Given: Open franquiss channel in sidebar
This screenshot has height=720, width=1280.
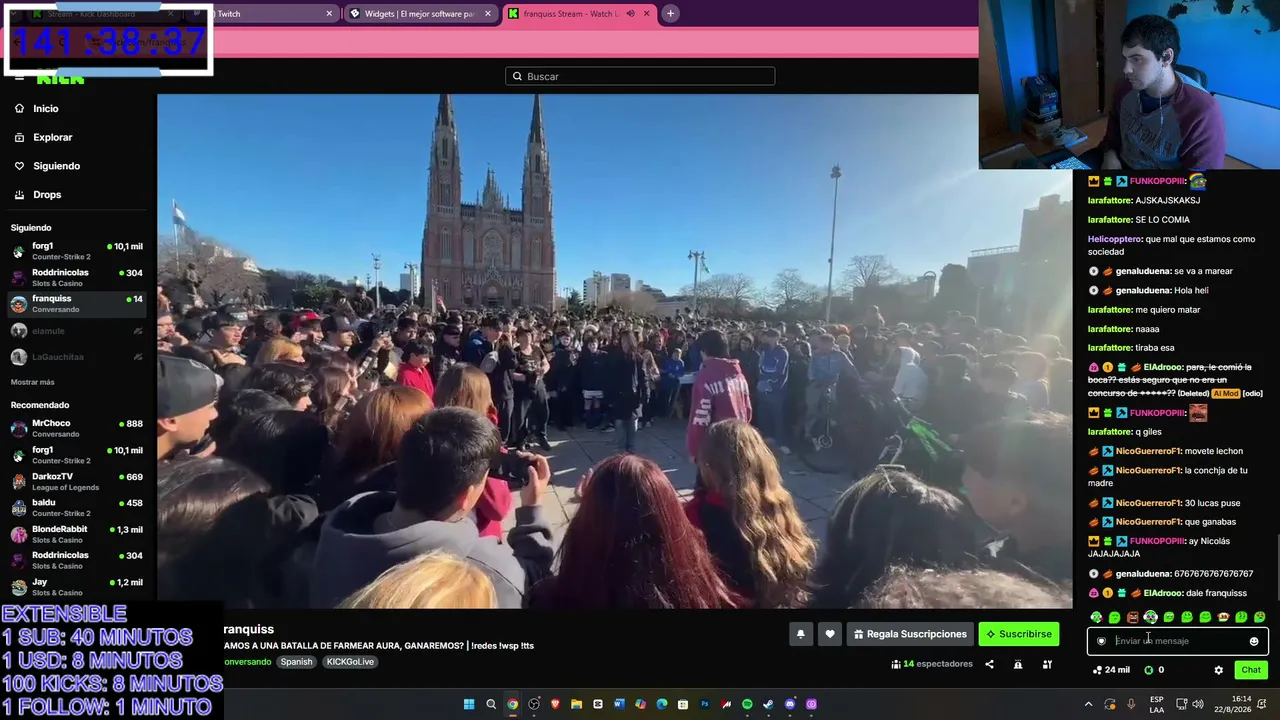Looking at the screenshot, I should (77, 303).
